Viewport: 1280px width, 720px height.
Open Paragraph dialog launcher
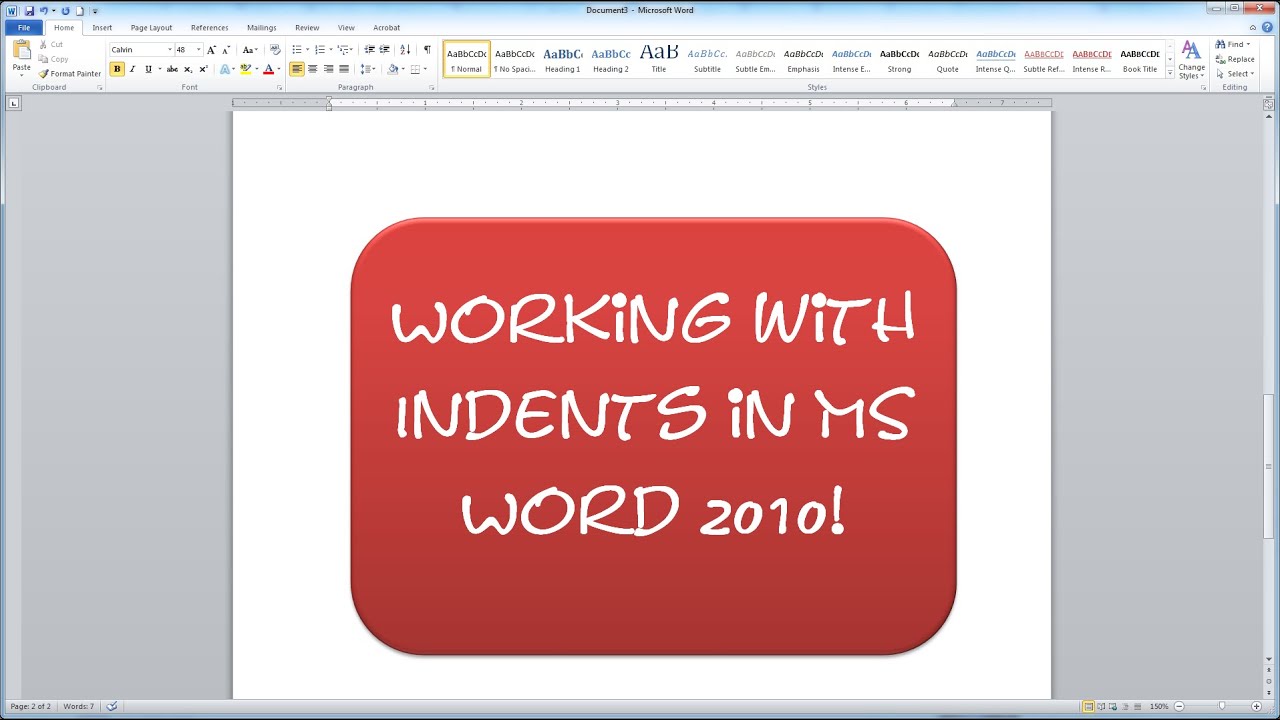pos(431,88)
